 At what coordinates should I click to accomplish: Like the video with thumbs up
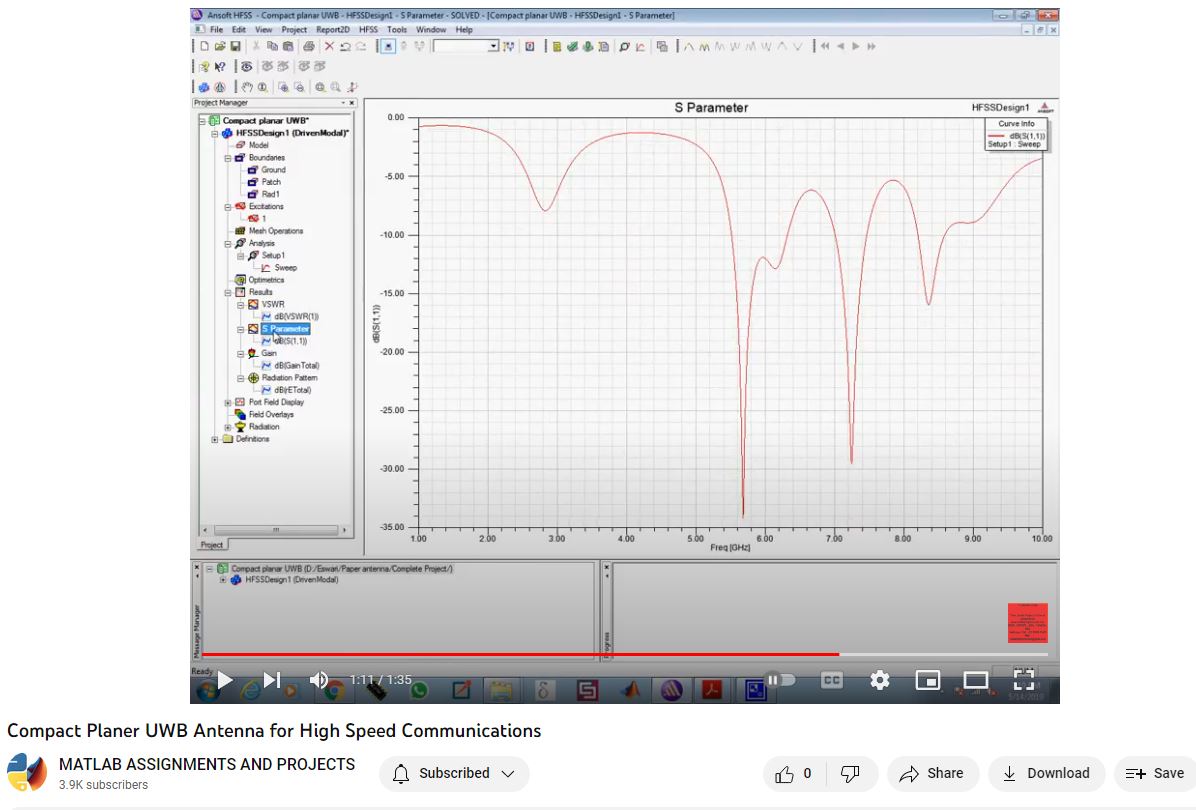pyautogui.click(x=793, y=773)
